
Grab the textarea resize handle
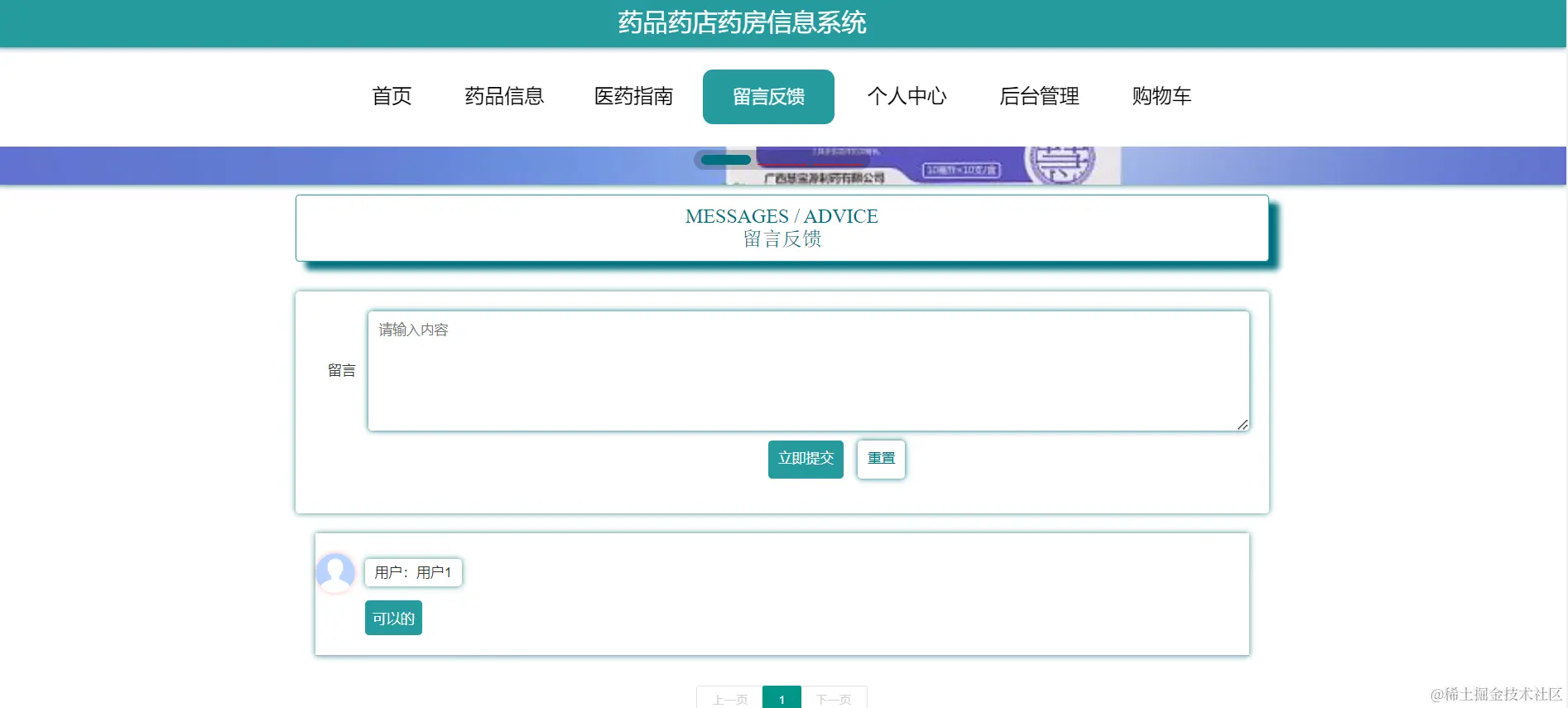tap(1243, 424)
